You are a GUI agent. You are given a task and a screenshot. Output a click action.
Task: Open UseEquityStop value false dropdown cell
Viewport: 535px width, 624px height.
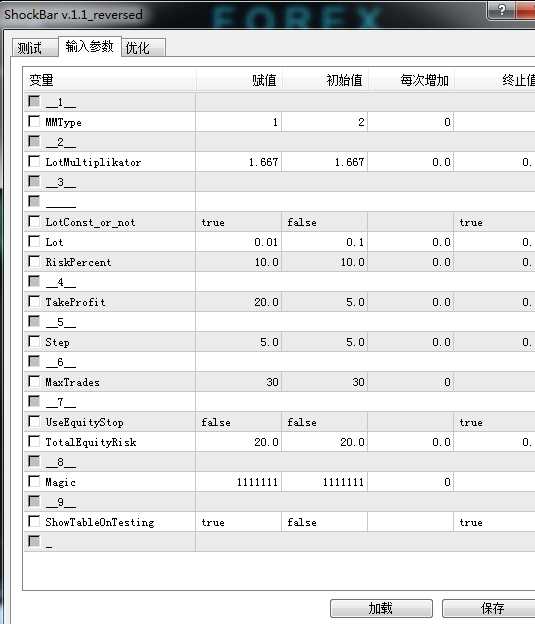239,422
